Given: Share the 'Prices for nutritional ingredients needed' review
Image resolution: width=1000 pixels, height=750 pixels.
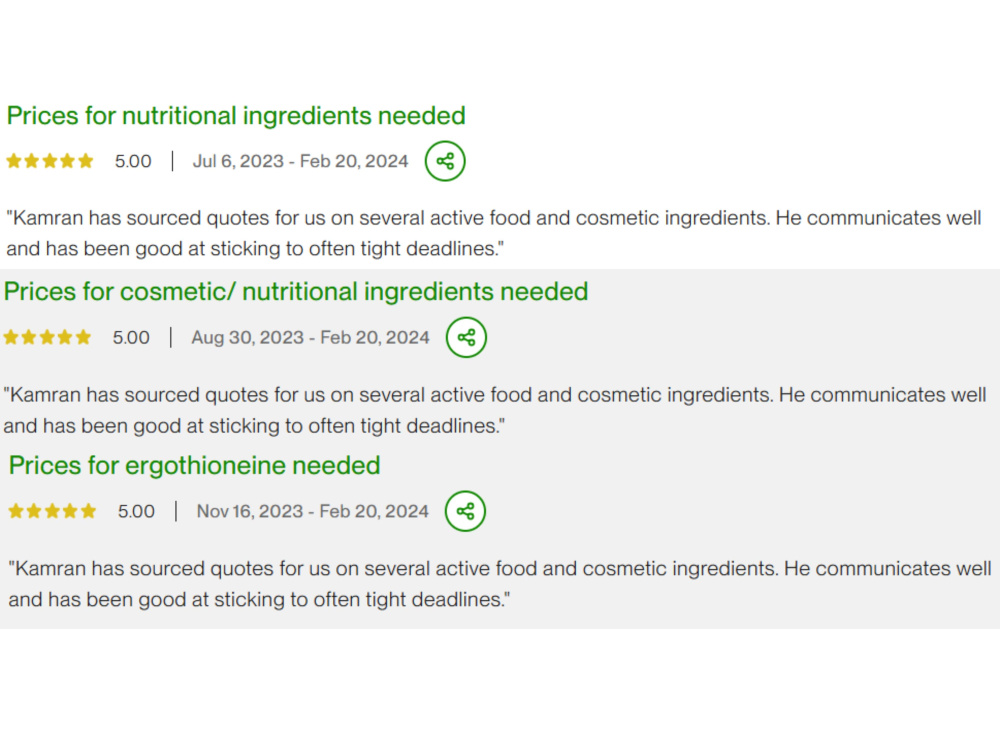Looking at the screenshot, I should tap(445, 161).
